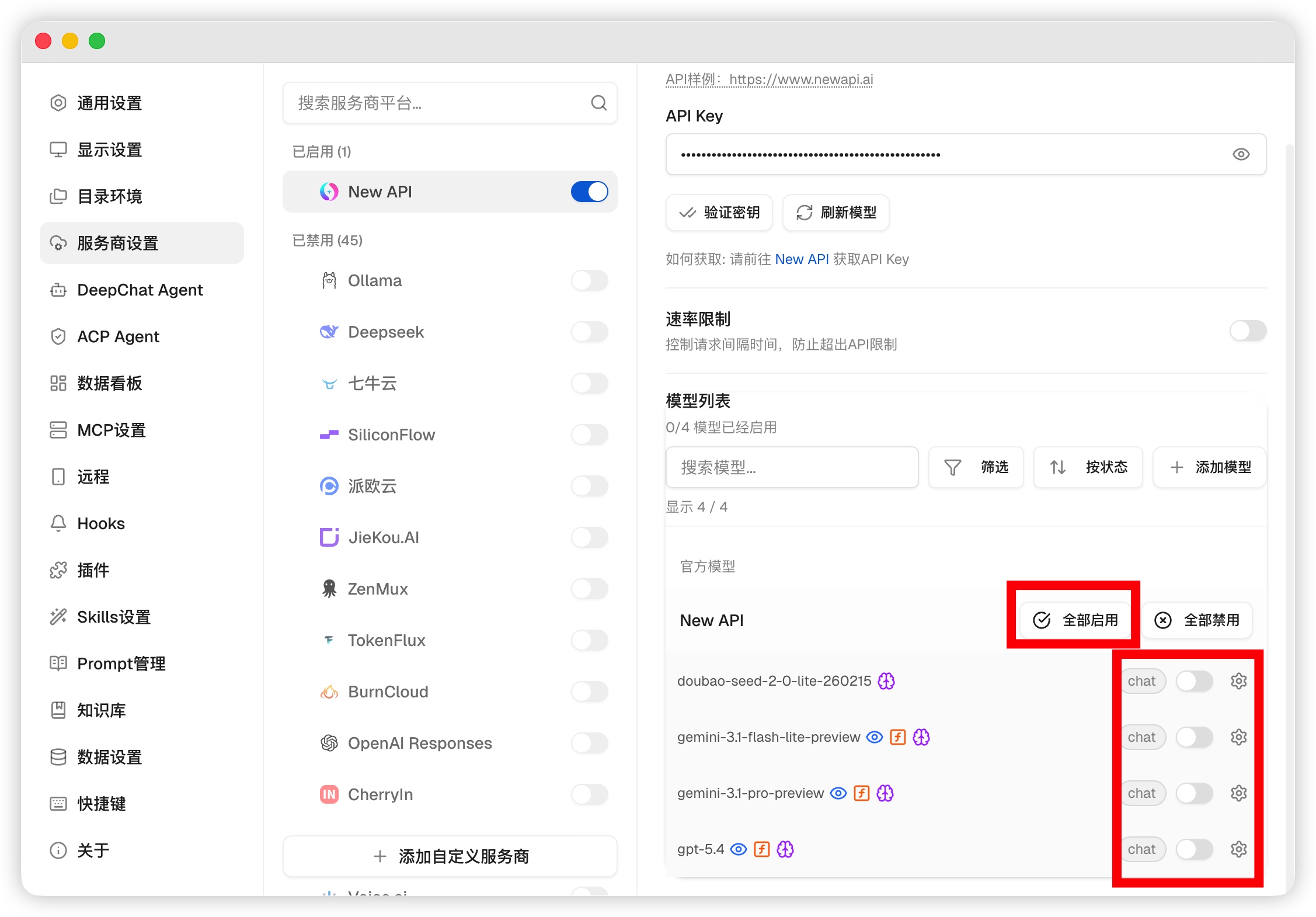This screenshot has height=917, width=1316.
Task: Click the CherryIn logo icon
Action: (329, 794)
